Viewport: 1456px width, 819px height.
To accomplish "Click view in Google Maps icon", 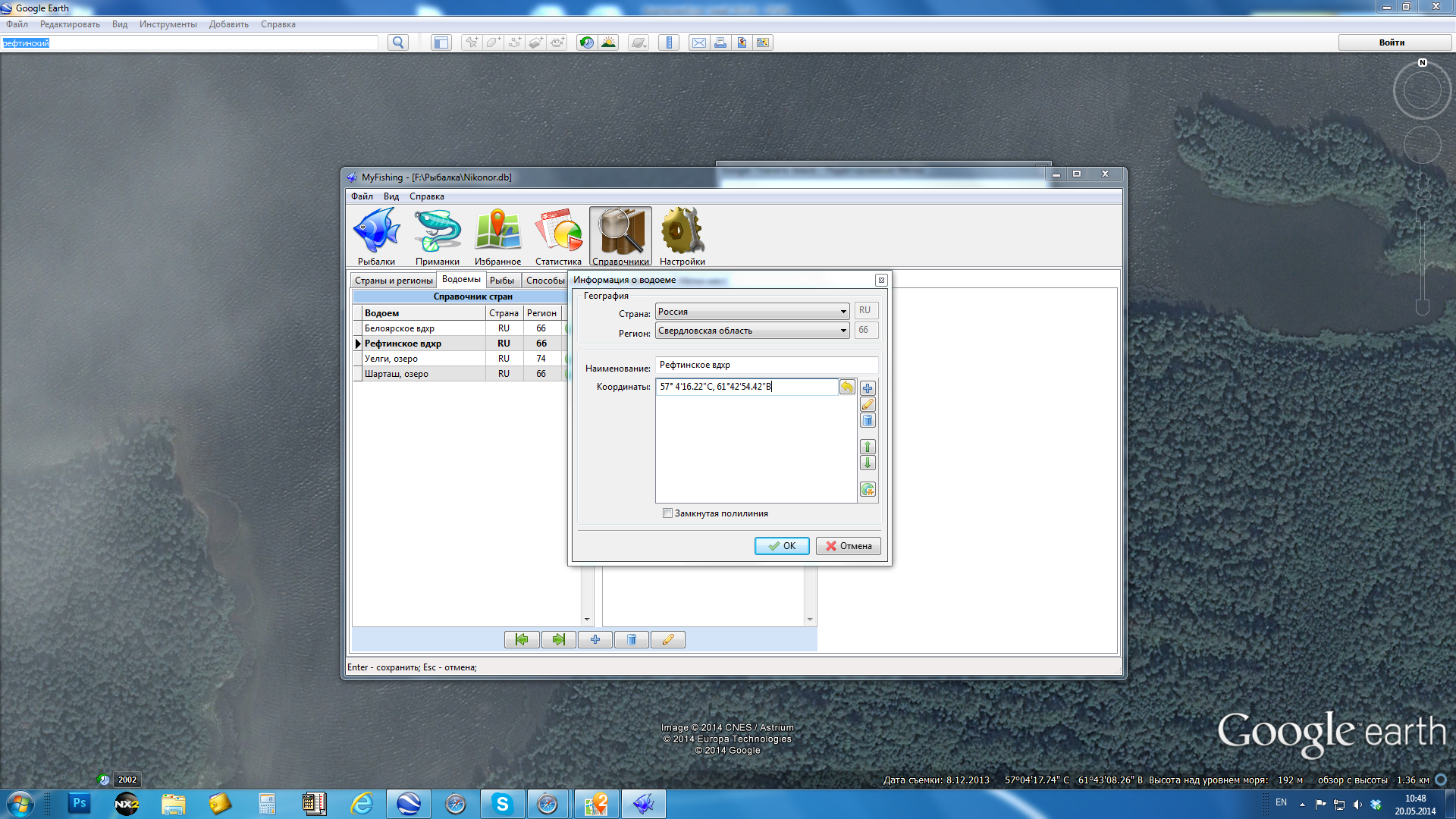I will click(763, 42).
